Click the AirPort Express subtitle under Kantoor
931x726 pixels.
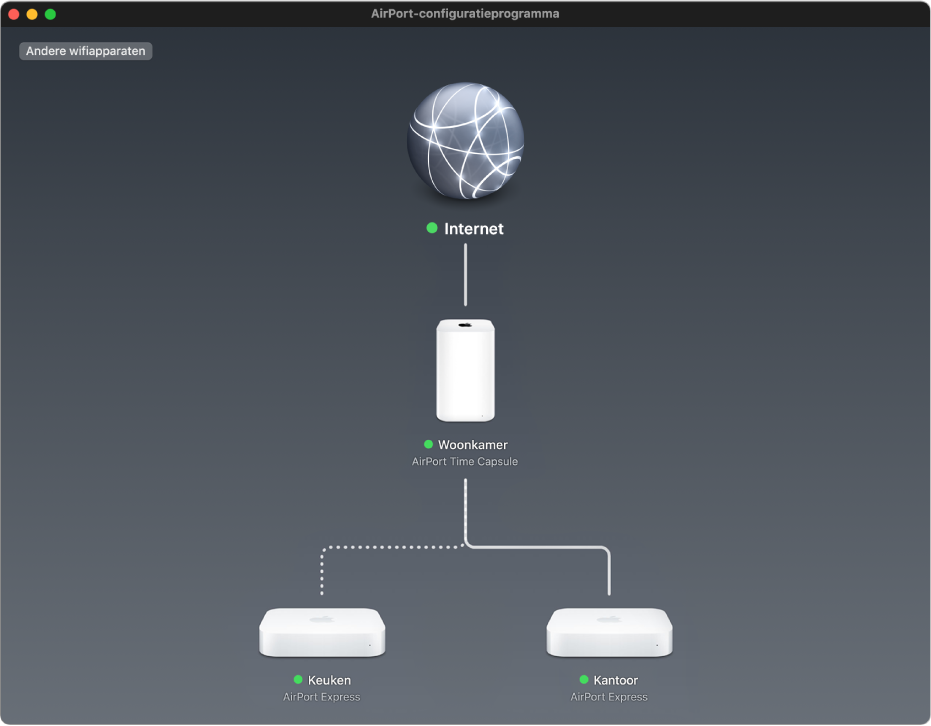point(608,697)
